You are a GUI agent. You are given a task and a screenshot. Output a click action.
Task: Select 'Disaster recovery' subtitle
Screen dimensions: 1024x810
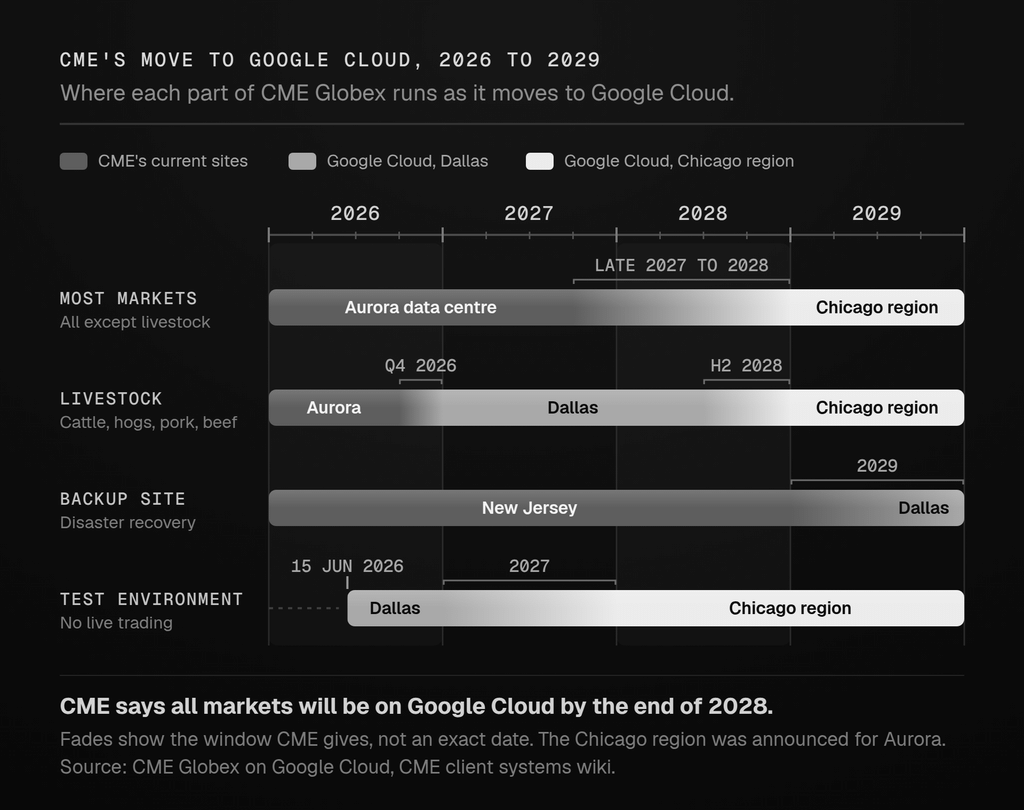click(127, 523)
